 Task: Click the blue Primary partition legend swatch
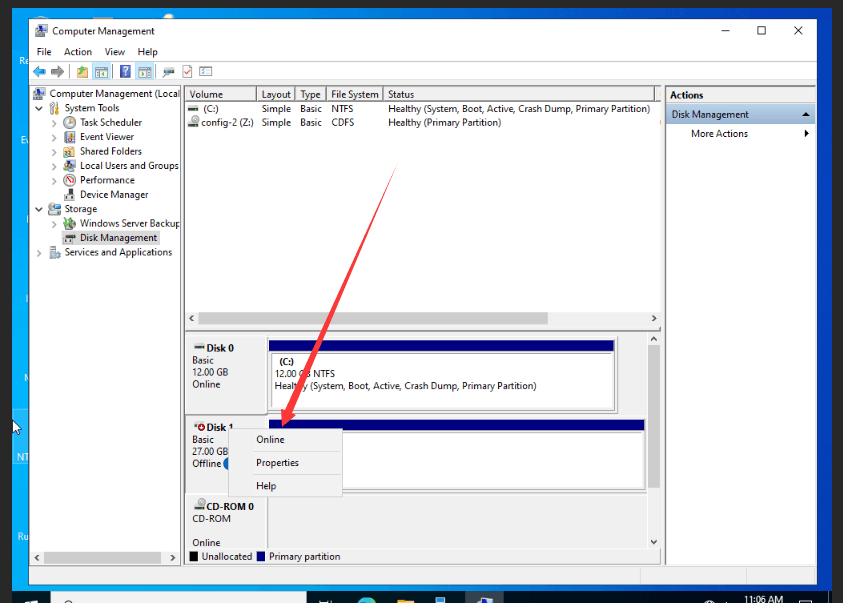(x=261, y=556)
